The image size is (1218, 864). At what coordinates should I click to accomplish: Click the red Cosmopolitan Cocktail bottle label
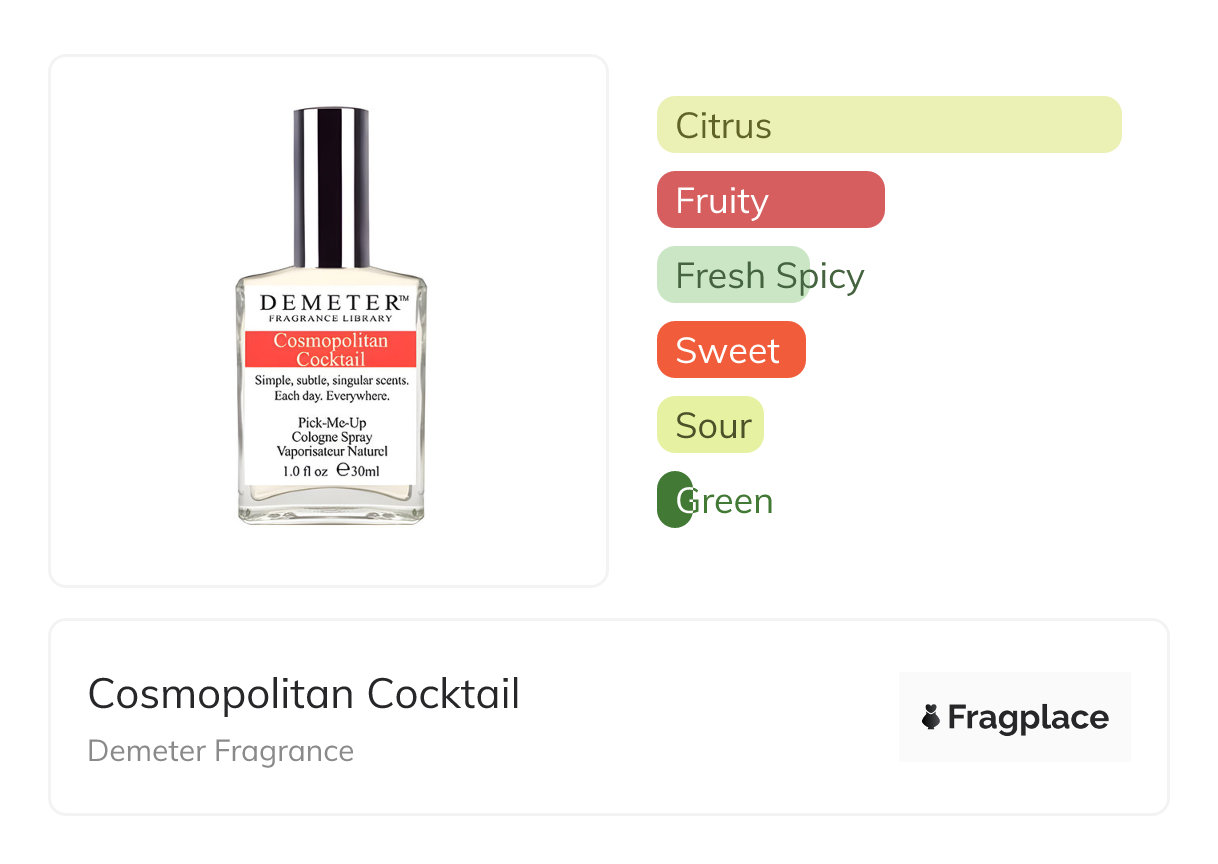click(331, 349)
